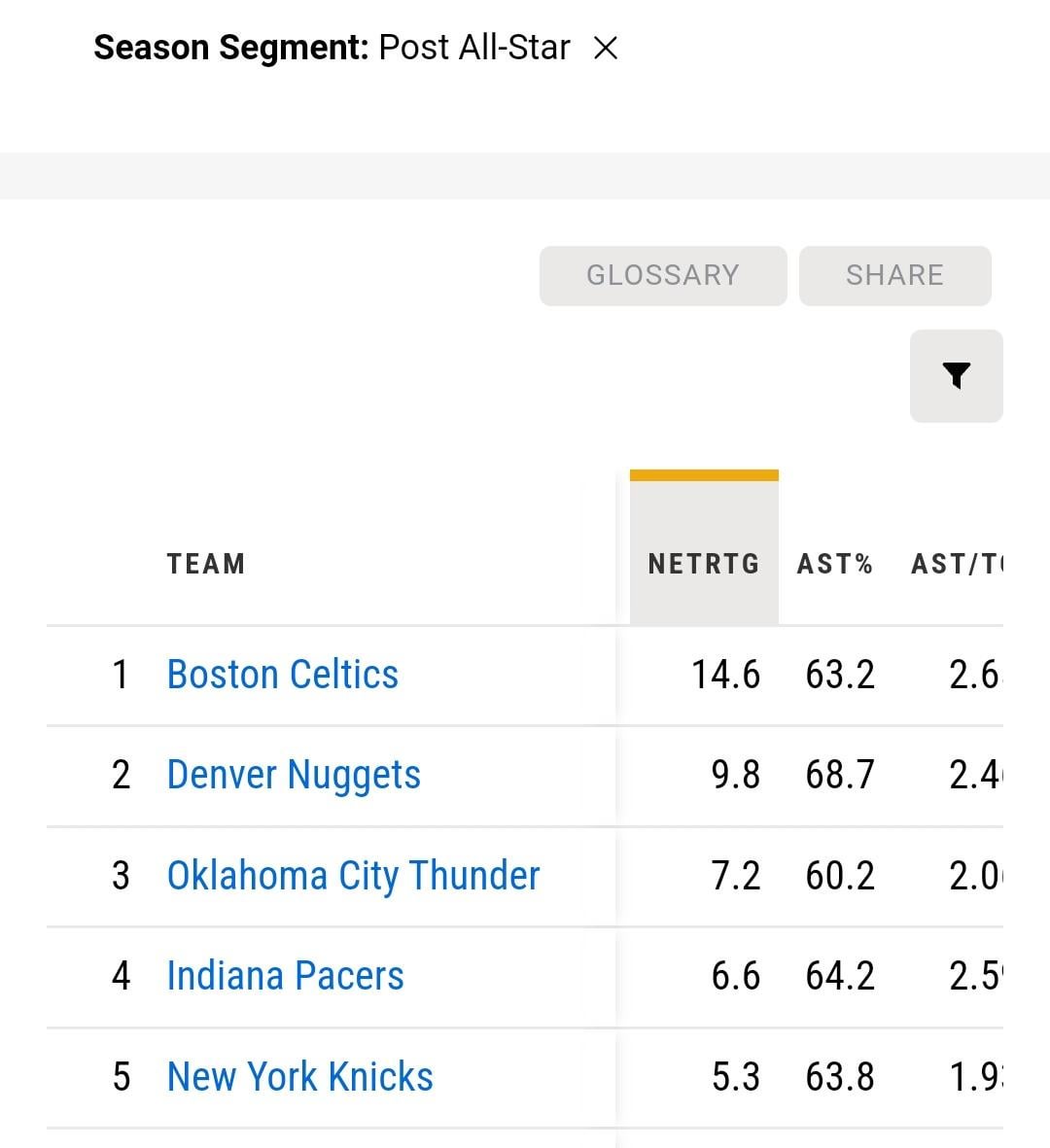The width and height of the screenshot is (1050, 1148).
Task: Click the Share button
Action: (x=894, y=276)
